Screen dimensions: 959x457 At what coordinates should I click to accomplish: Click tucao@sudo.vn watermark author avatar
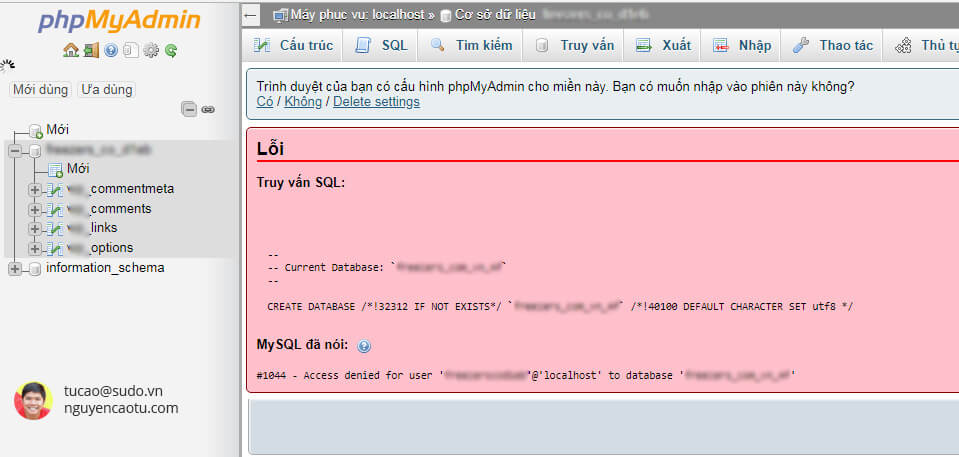click(x=32, y=401)
